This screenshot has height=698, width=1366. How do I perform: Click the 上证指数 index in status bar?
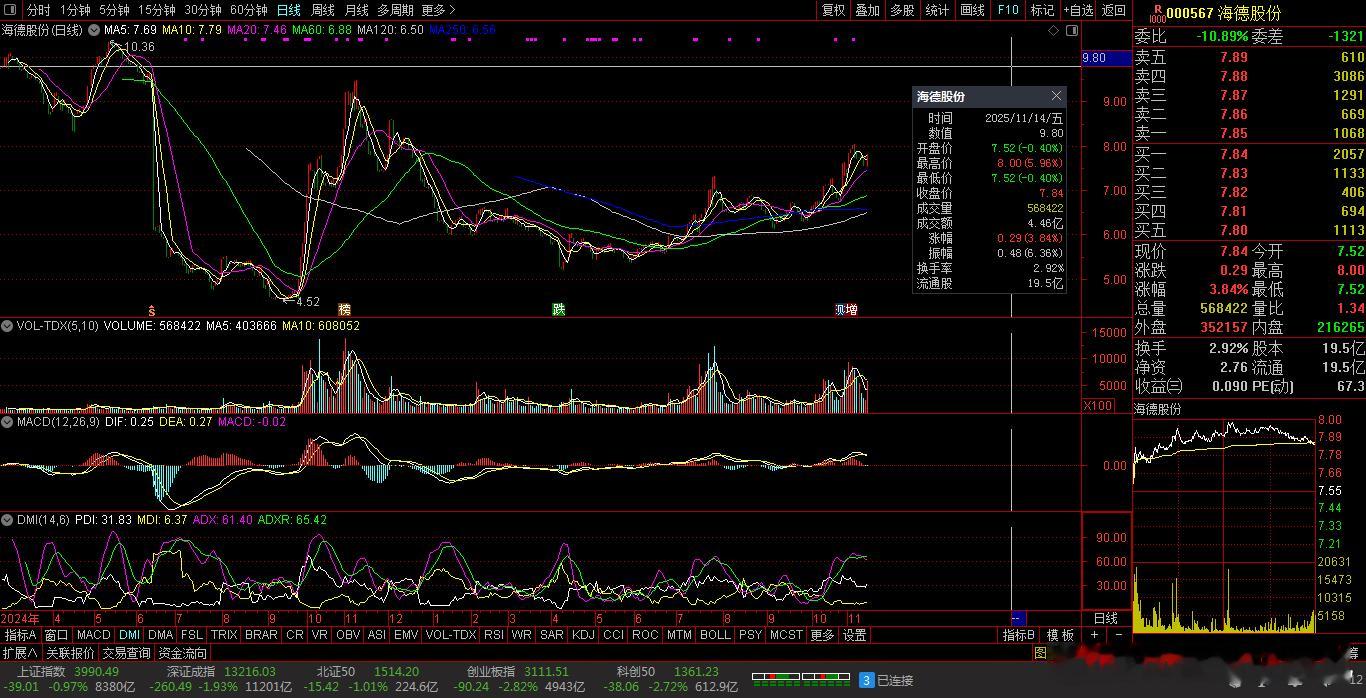(41, 671)
